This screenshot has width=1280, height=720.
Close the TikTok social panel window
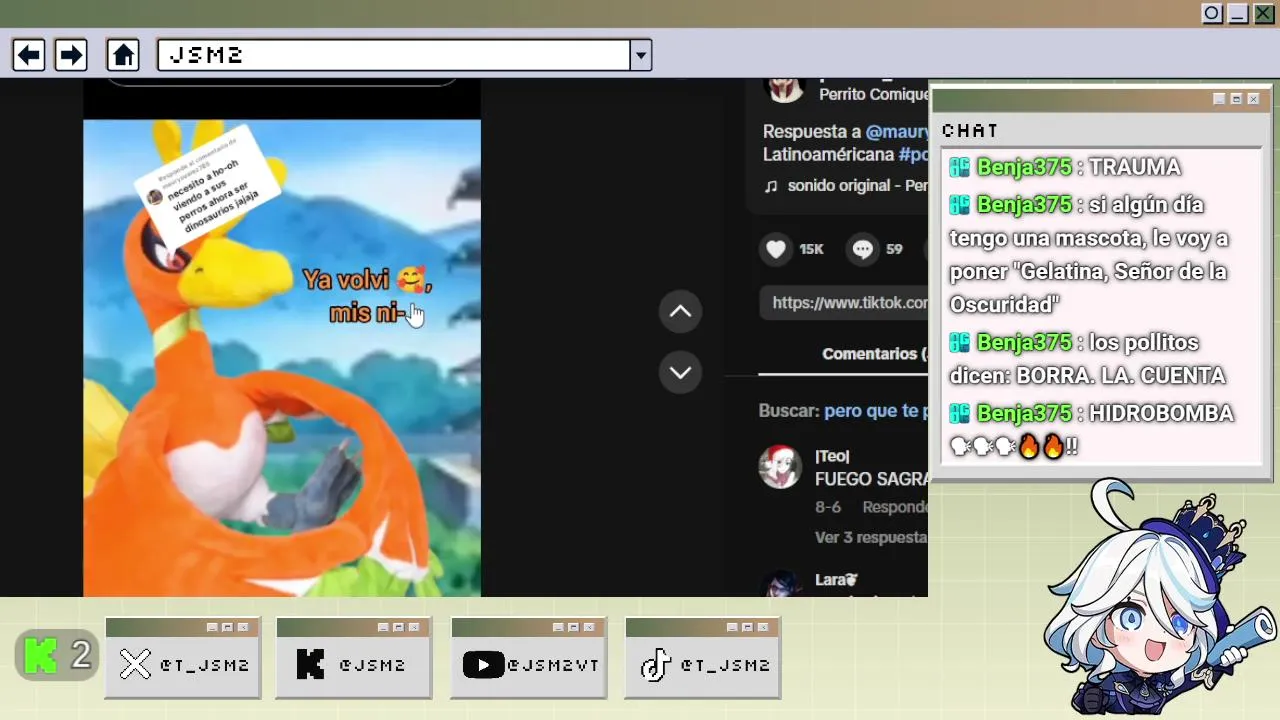pos(763,627)
